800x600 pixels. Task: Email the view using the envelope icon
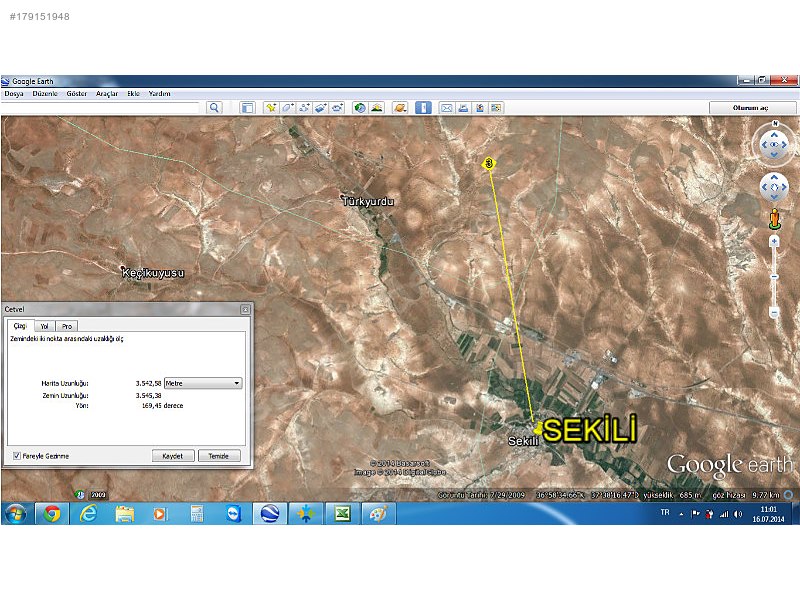[x=446, y=108]
